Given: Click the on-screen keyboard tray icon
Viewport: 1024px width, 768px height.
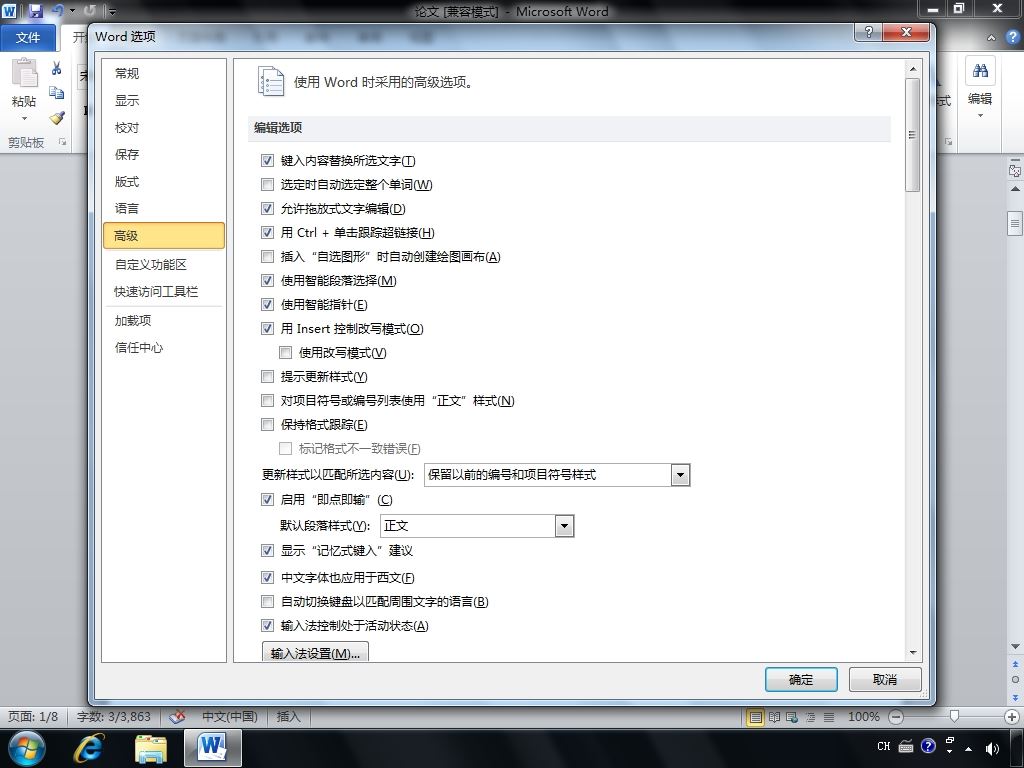Looking at the screenshot, I should click(x=906, y=746).
